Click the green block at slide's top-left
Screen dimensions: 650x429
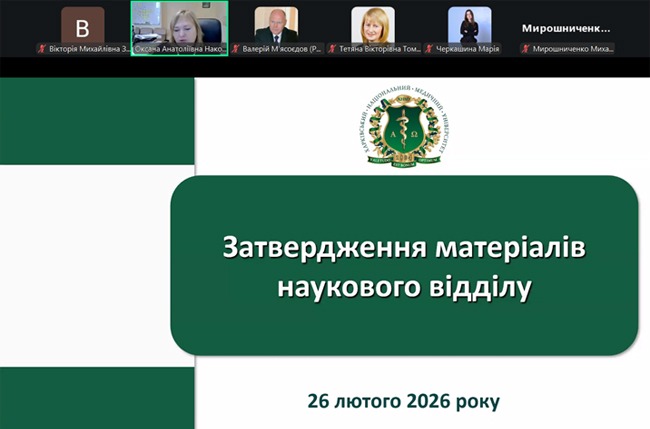97,121
